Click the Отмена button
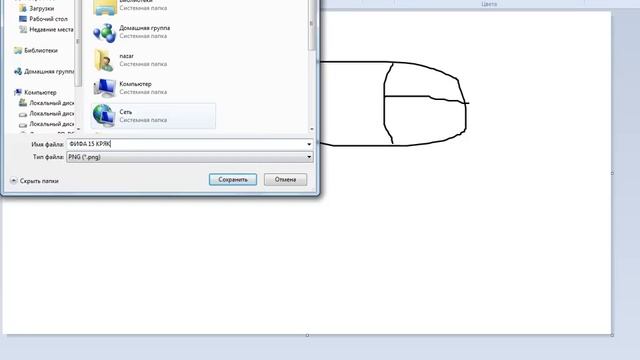This screenshot has height=360, width=640. (285, 180)
